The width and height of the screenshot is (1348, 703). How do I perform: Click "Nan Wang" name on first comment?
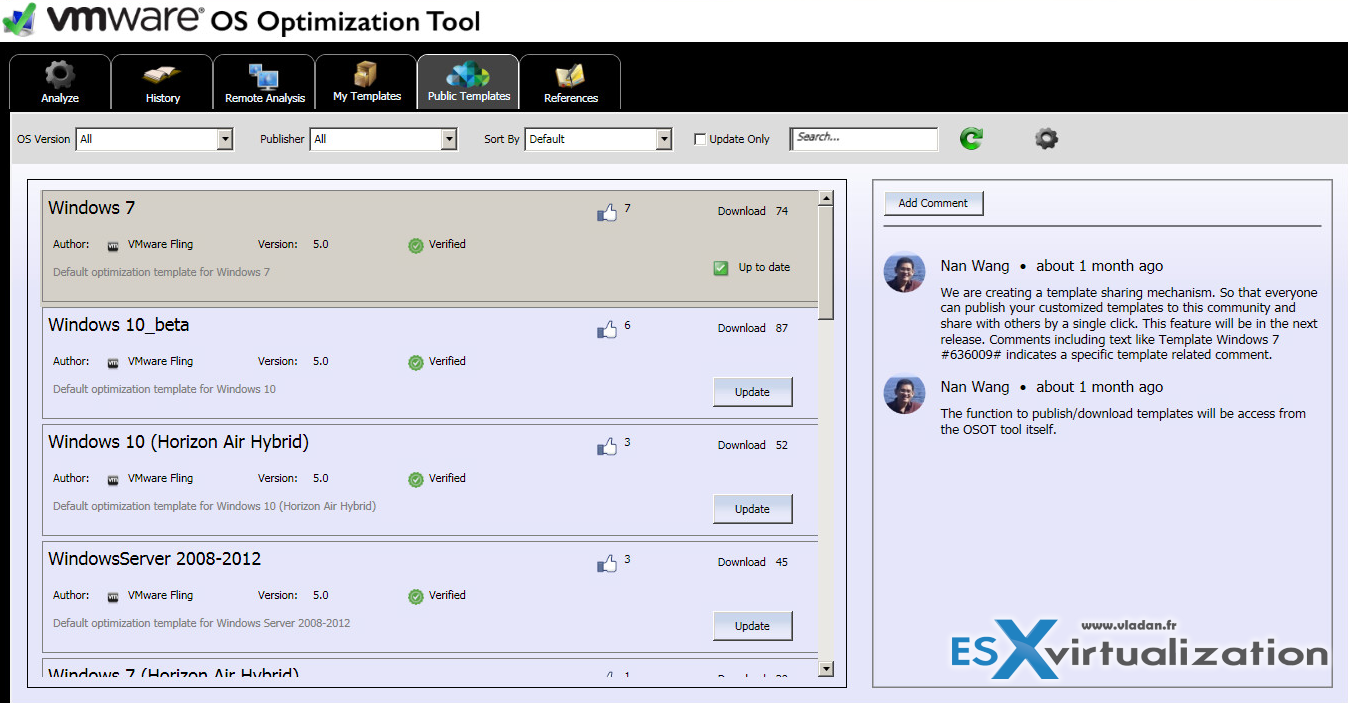pos(975,266)
